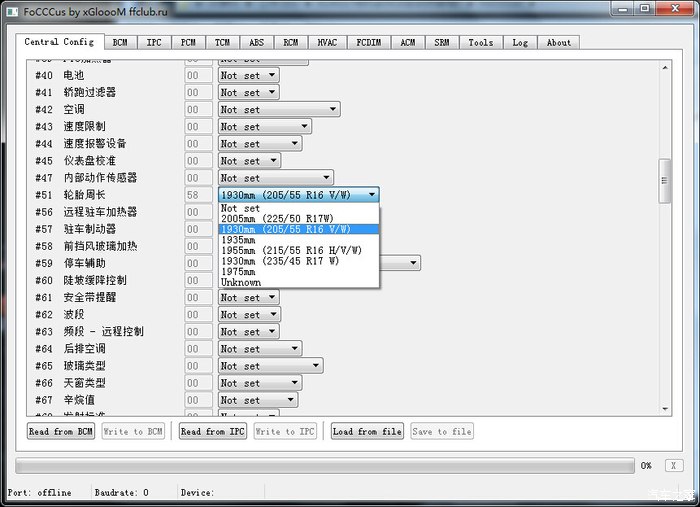This screenshot has width=700, height=507.
Task: Click the scrollbar up arrow
Action: pyautogui.click(x=663, y=67)
